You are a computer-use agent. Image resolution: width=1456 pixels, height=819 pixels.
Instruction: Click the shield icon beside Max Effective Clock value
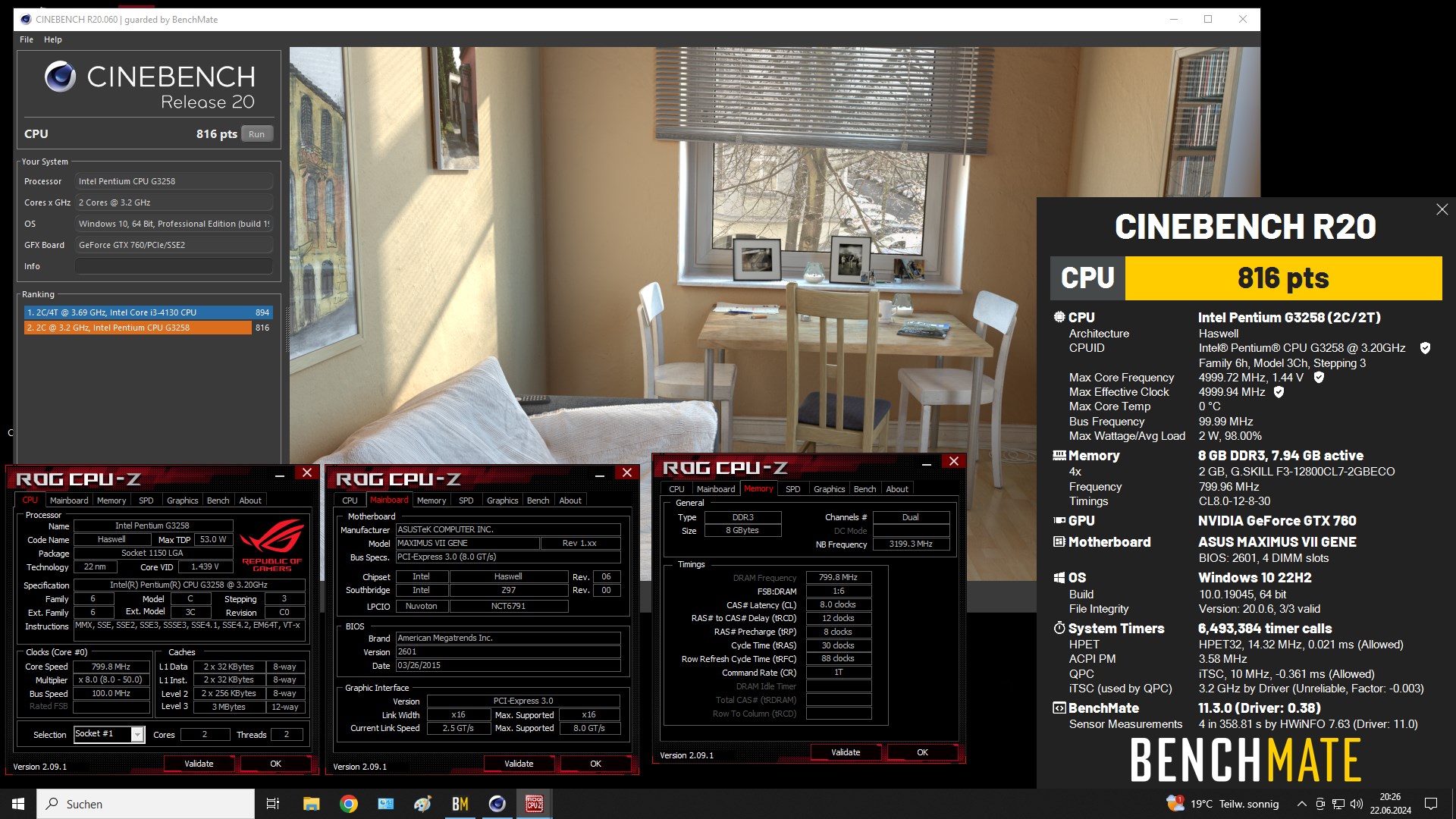[1279, 392]
